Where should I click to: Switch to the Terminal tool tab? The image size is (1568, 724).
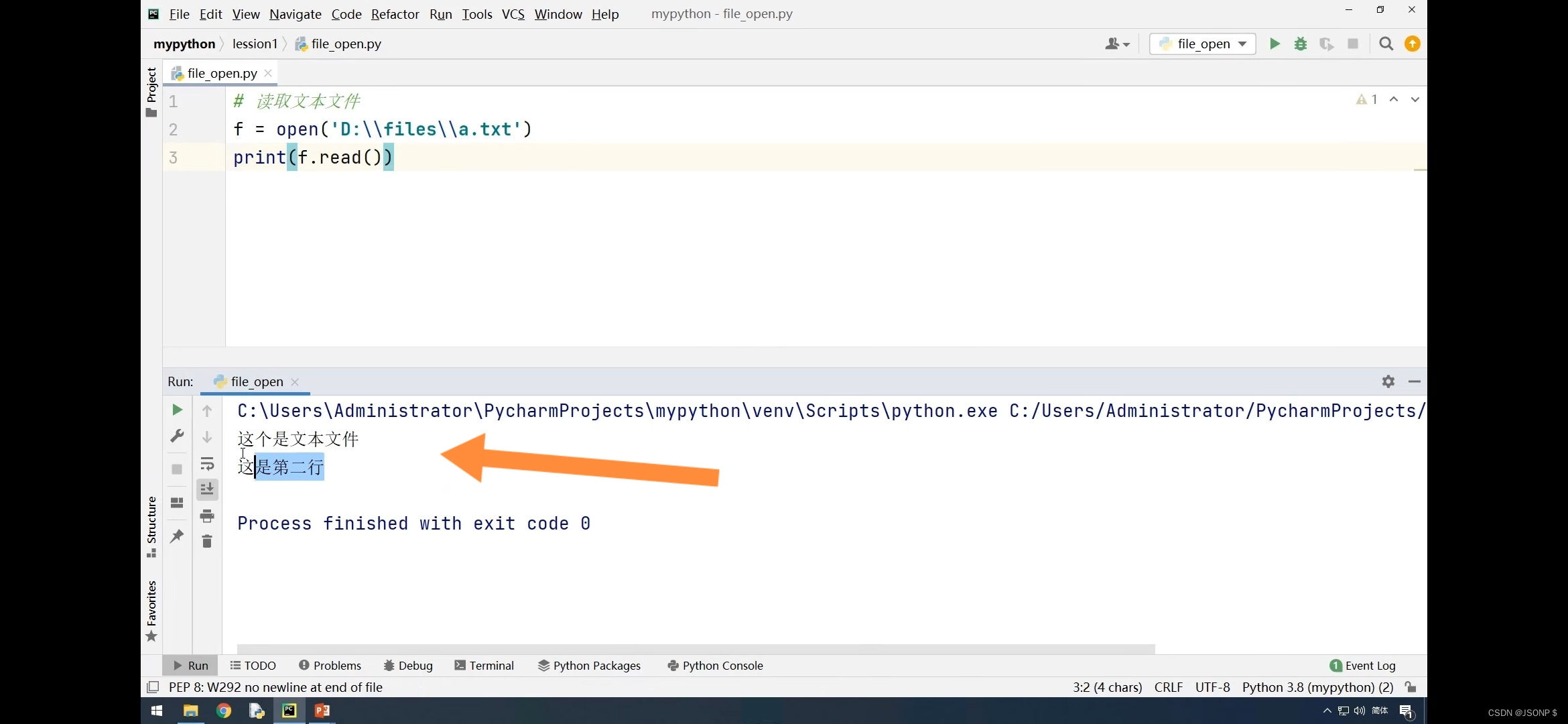pyautogui.click(x=484, y=666)
